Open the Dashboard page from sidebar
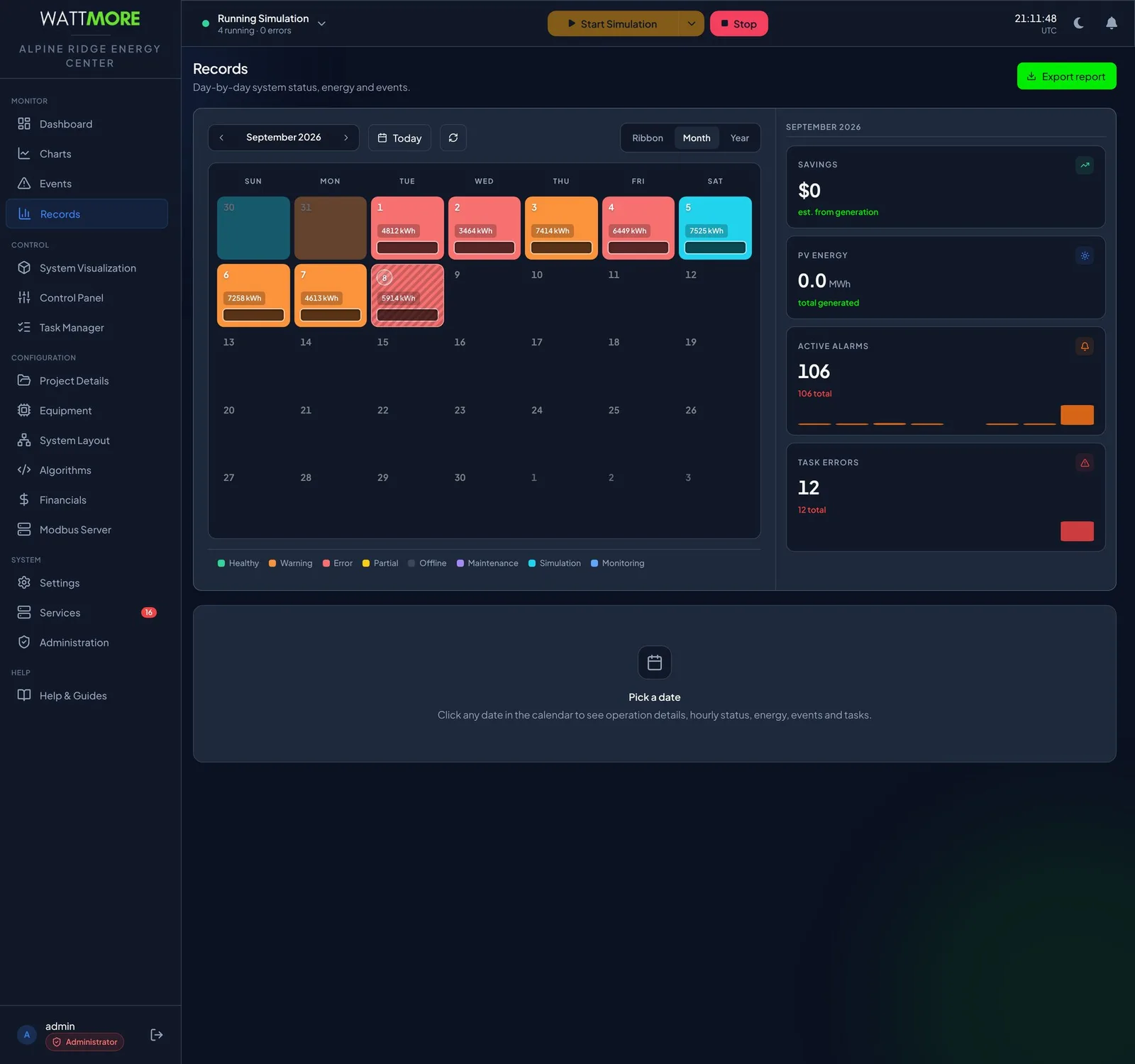1135x1064 pixels. click(87, 124)
